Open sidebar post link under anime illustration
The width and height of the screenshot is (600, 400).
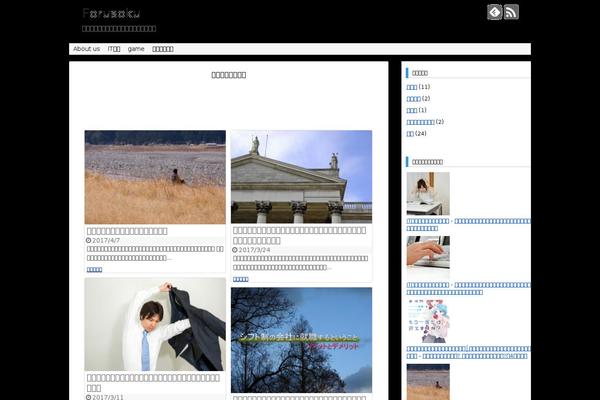tap(468, 353)
